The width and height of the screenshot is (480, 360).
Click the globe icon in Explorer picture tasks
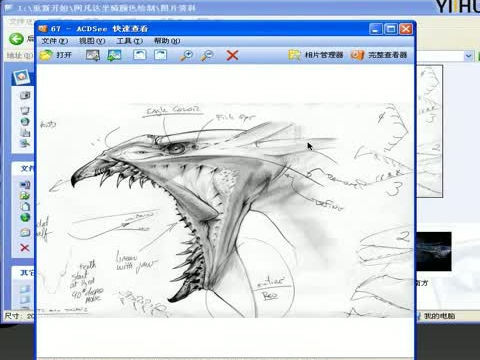25,121
